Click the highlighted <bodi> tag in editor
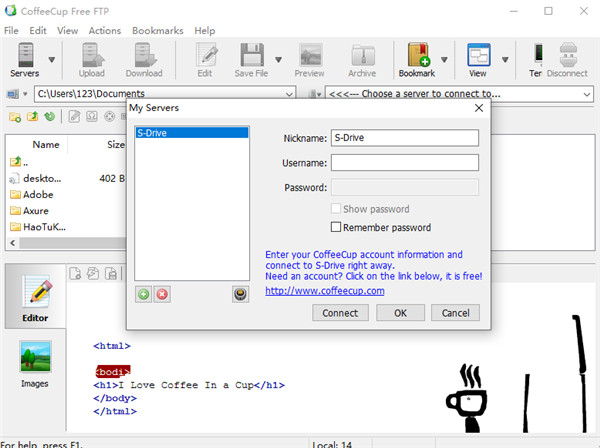Viewport: 600px width, 448px height. [113, 371]
